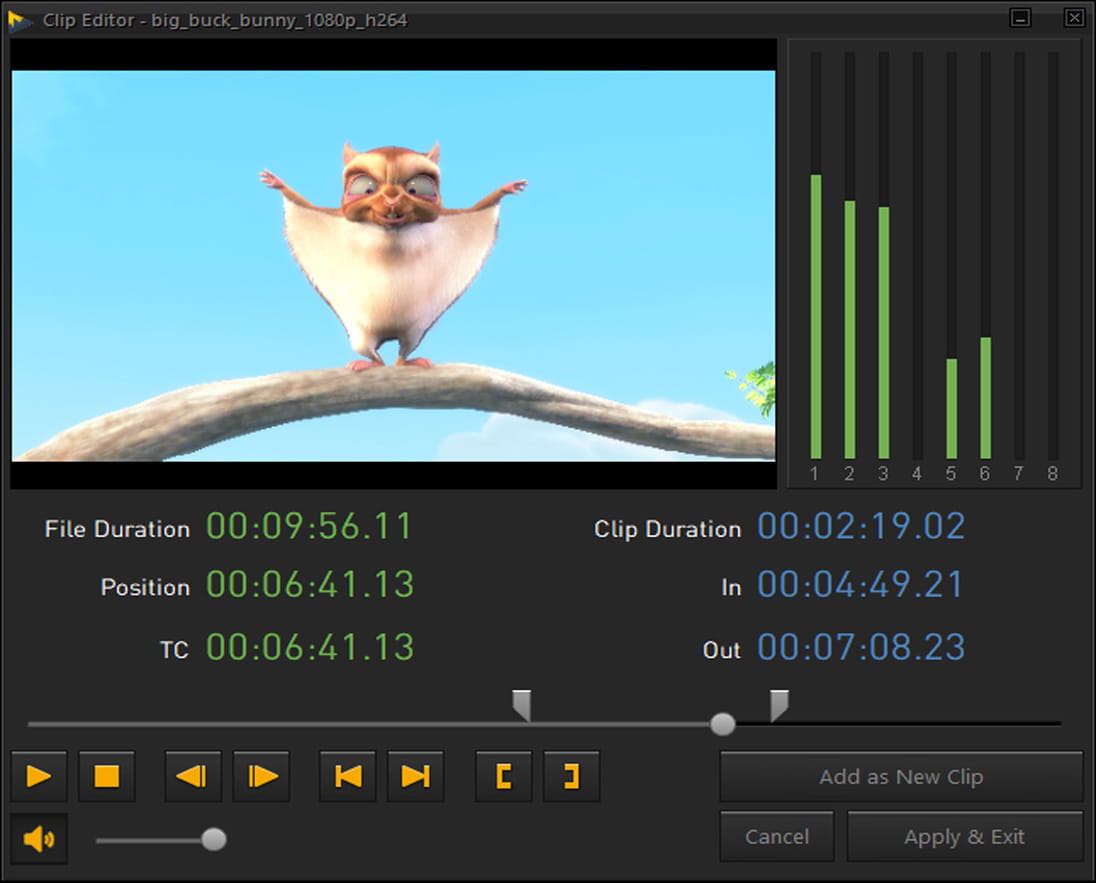Click Add as New Clip button

(901, 777)
